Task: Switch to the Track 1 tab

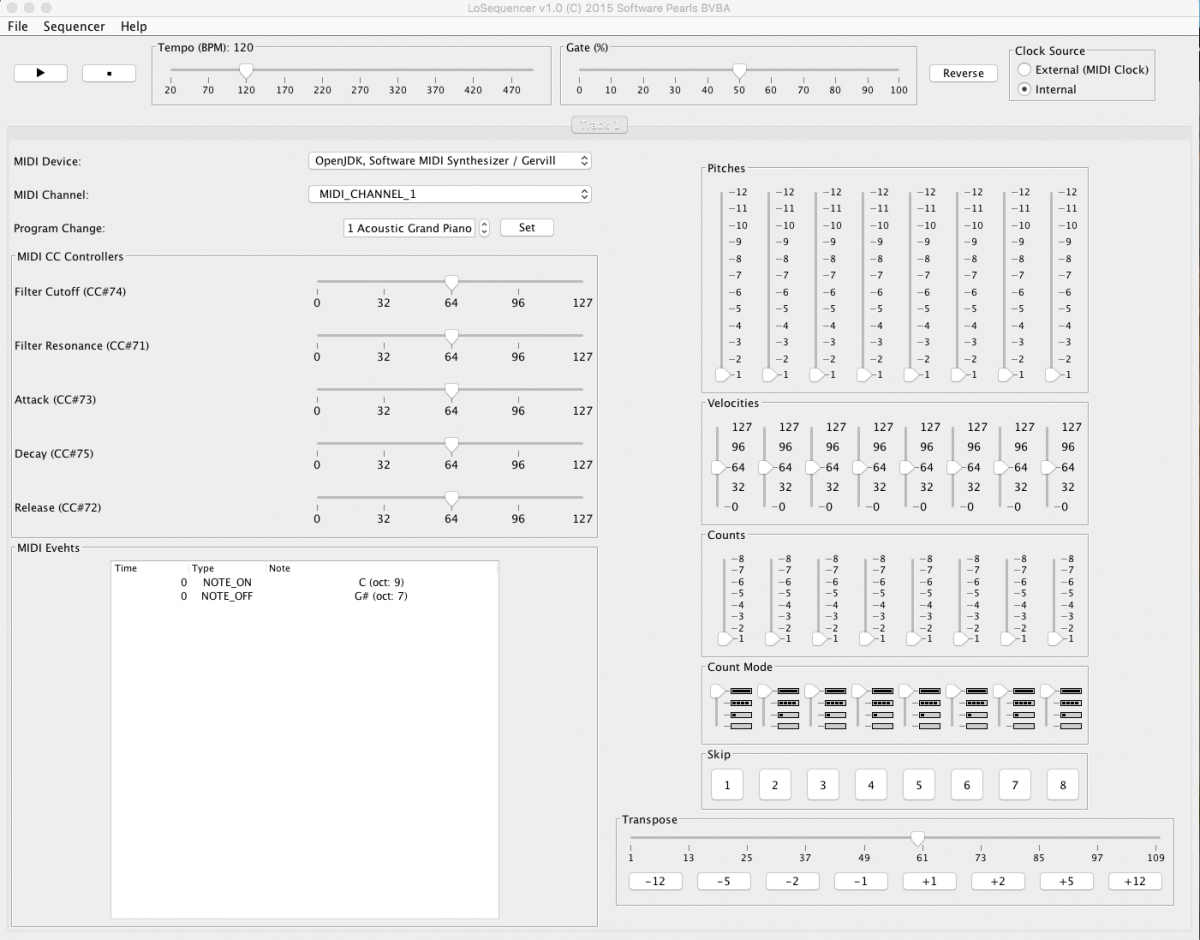Action: click(x=599, y=125)
